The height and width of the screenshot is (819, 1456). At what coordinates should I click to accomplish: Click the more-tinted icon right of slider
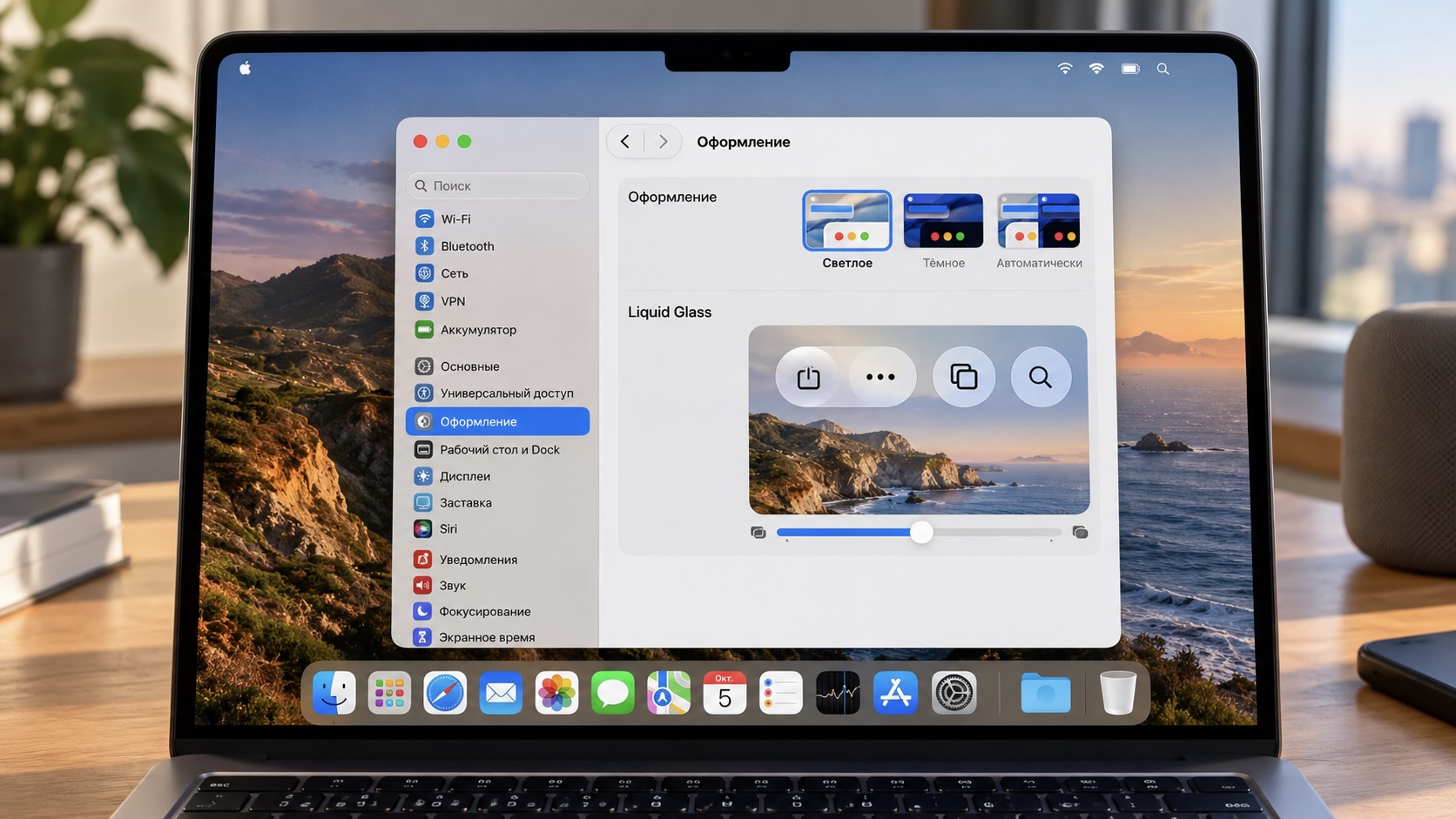click(1080, 533)
